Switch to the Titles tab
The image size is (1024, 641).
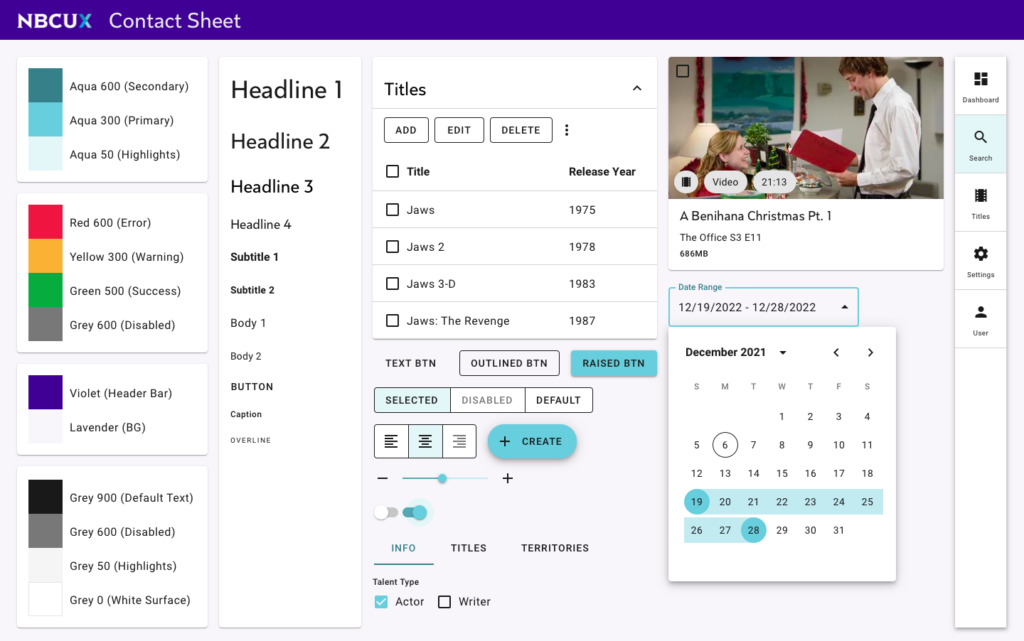[468, 548]
